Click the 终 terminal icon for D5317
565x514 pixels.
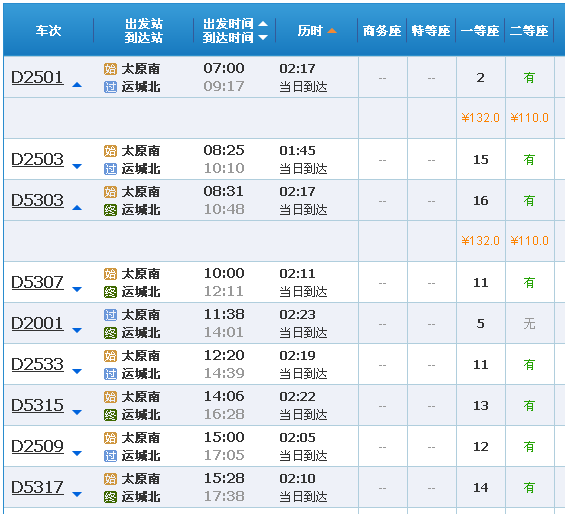coord(110,497)
